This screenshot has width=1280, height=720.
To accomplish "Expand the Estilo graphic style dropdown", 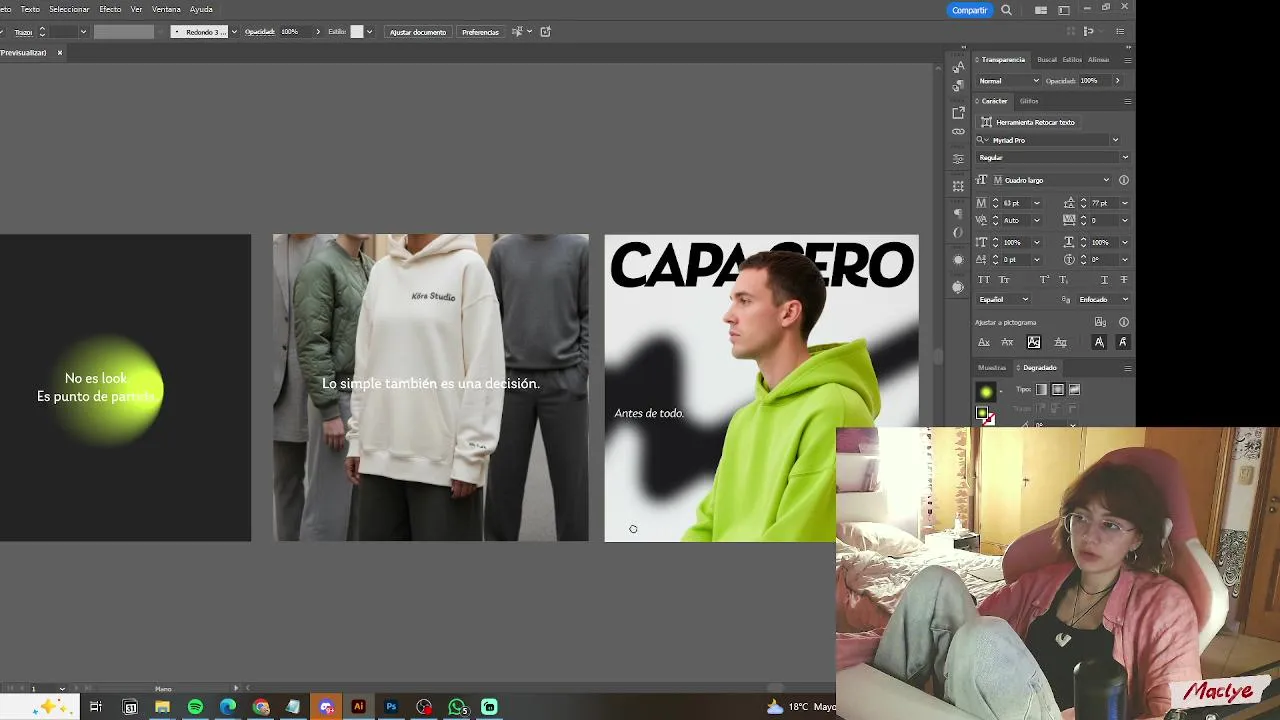I will click(369, 32).
